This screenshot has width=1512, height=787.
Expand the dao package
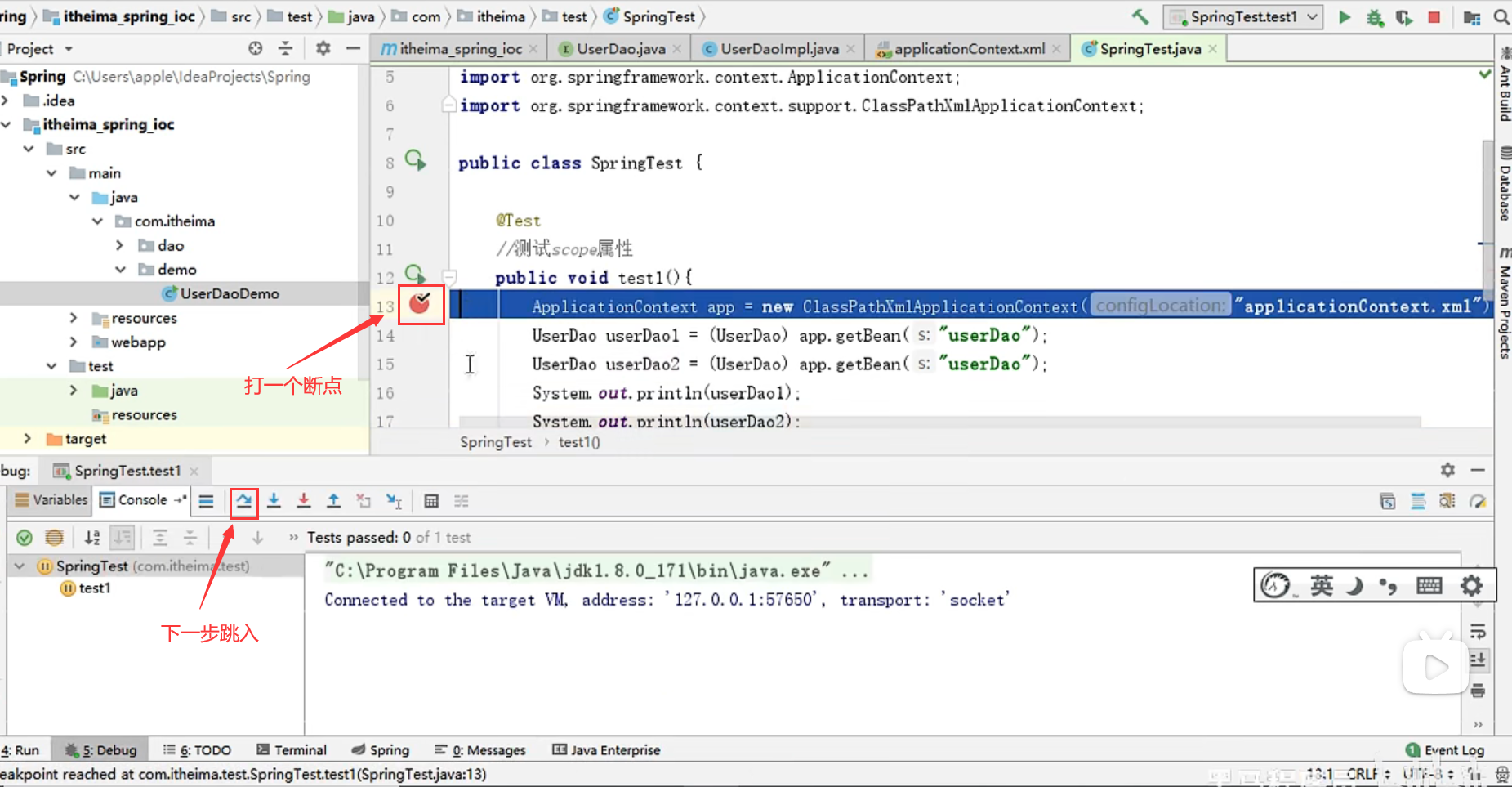click(x=120, y=245)
